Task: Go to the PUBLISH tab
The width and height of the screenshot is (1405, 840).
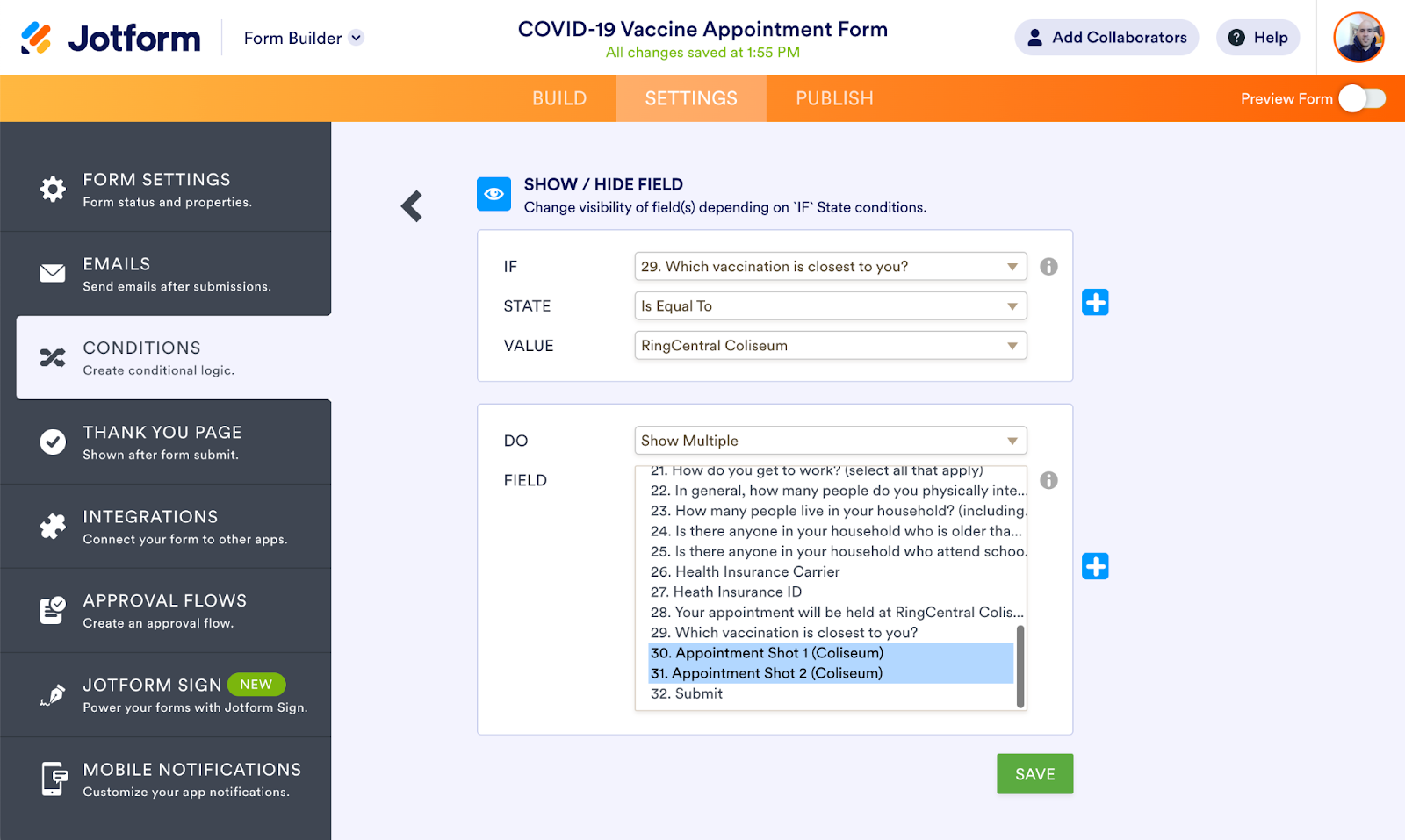Action: pos(834,98)
